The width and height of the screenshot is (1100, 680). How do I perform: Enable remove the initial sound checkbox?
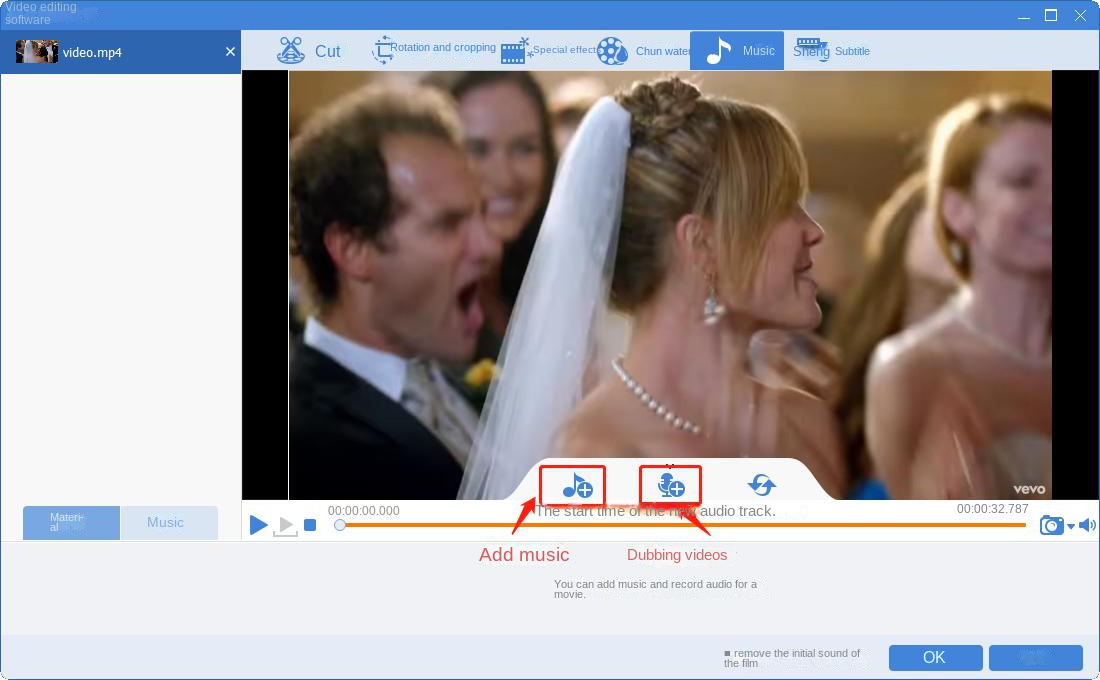pyautogui.click(x=728, y=653)
